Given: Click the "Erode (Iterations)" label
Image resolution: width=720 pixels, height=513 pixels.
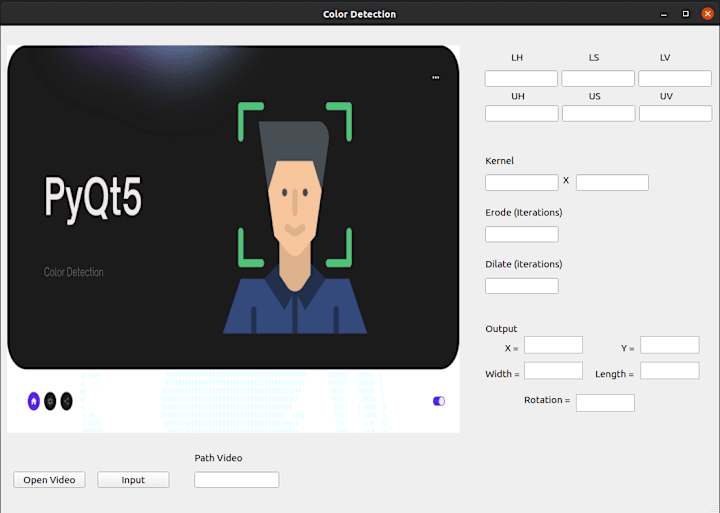Looking at the screenshot, I should pos(524,213).
